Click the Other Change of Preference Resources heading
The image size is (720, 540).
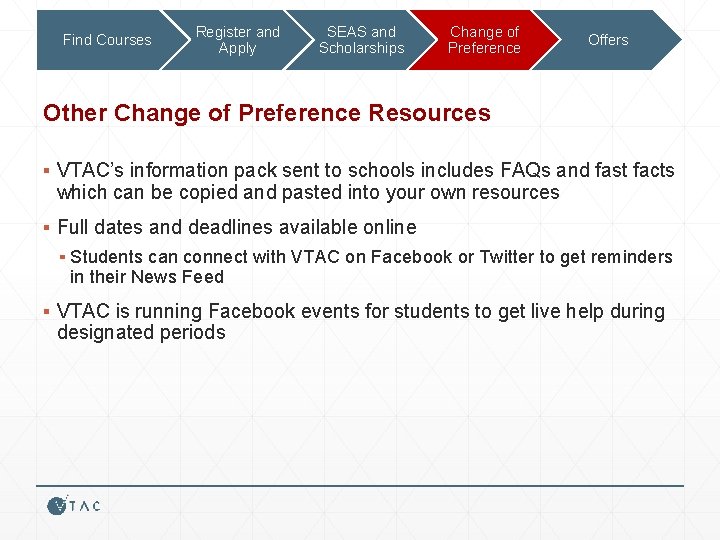(267, 113)
